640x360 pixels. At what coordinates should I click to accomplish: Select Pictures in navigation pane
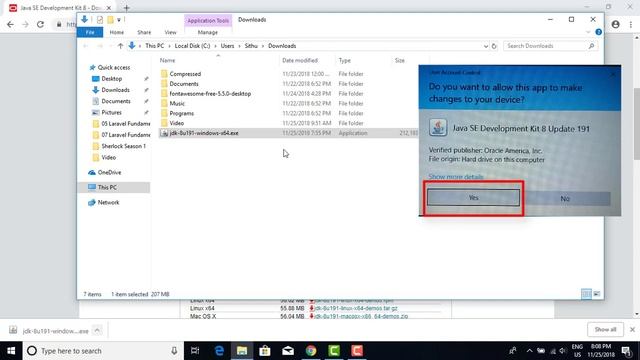pyautogui.click(x=111, y=112)
